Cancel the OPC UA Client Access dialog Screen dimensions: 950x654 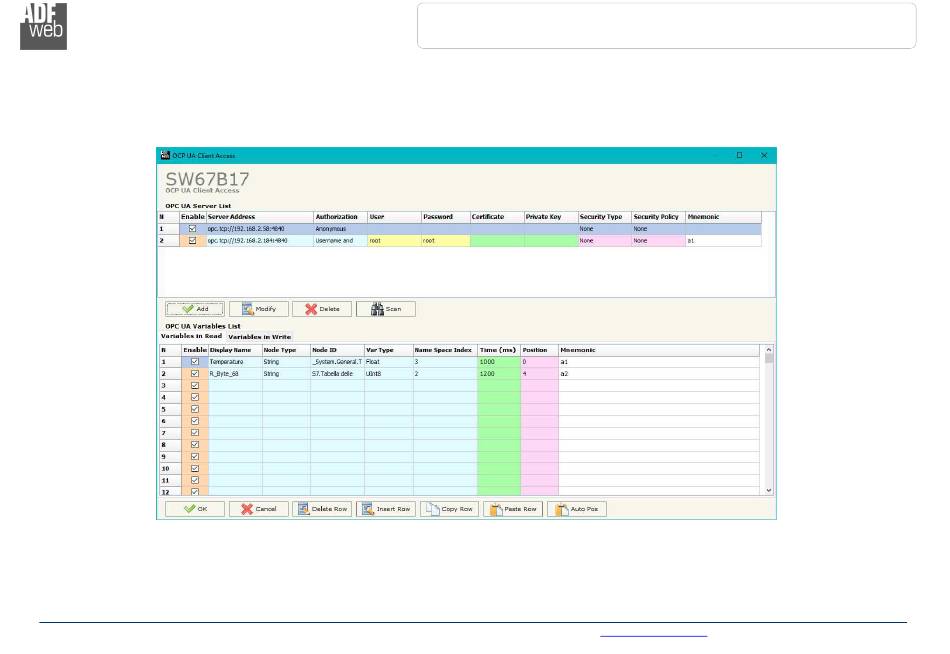258,509
